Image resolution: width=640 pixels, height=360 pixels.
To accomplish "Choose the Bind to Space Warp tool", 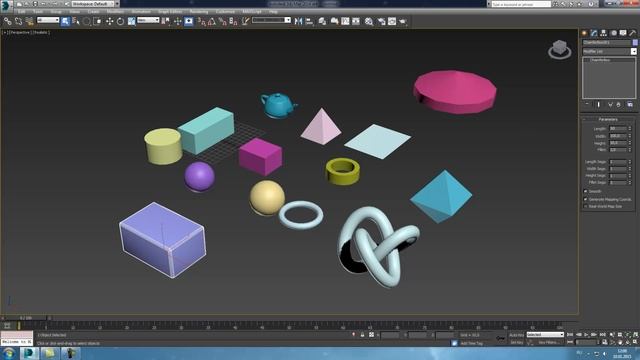I will click(29, 21).
